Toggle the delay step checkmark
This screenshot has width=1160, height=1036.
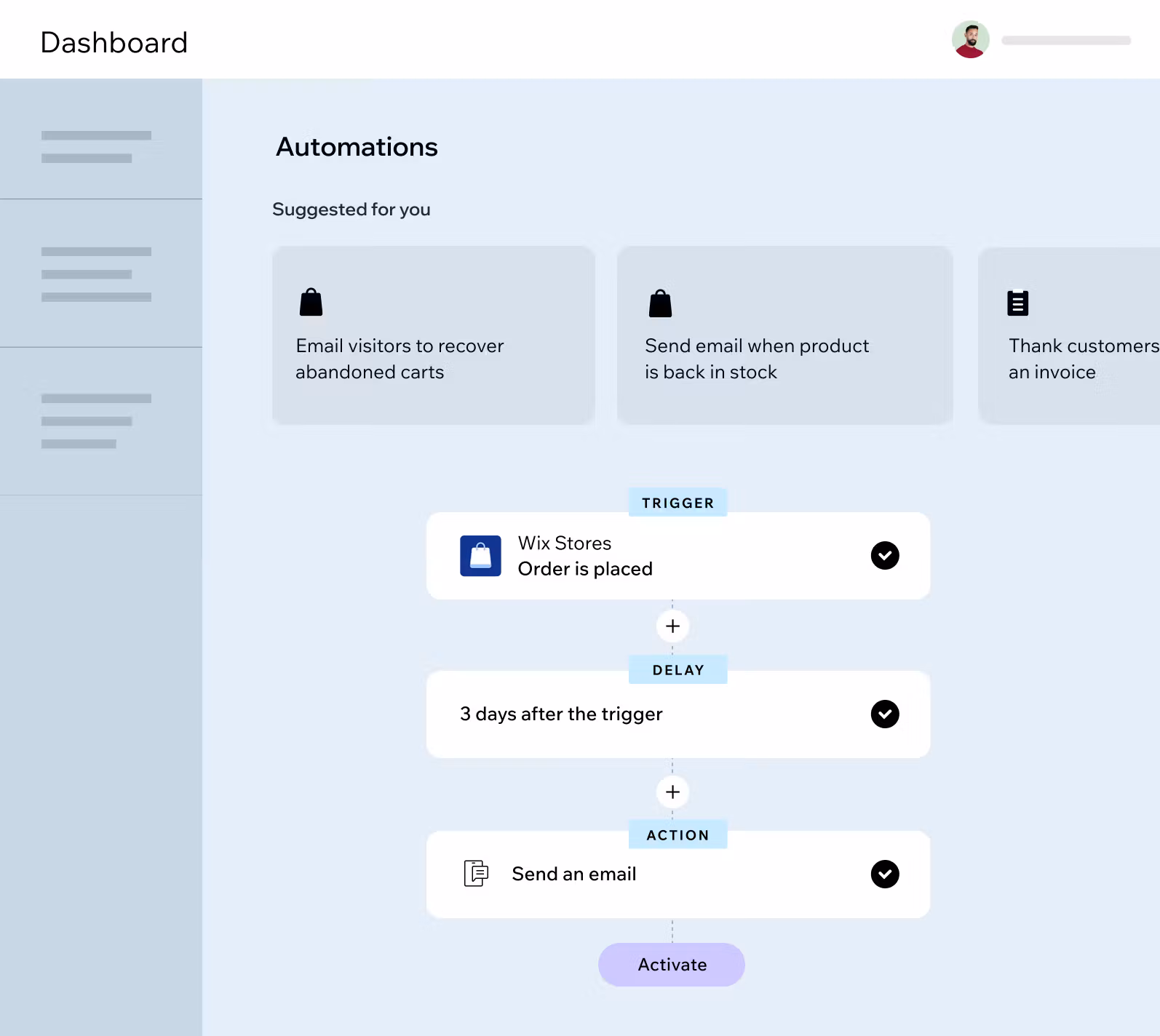point(884,714)
